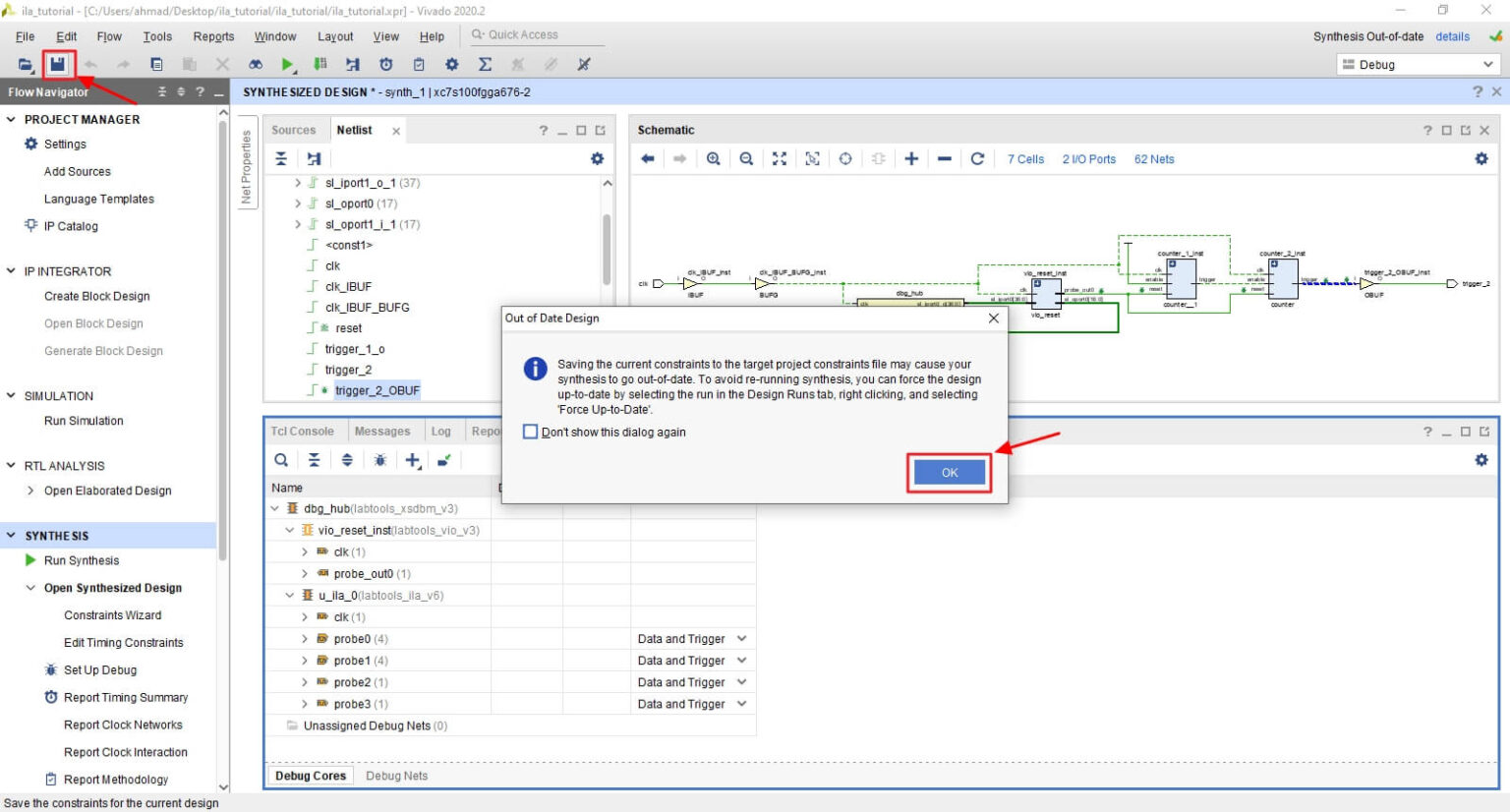Regenerate the schematic with the refresh icon
Screen dimensions: 1510x812
pos(977,159)
